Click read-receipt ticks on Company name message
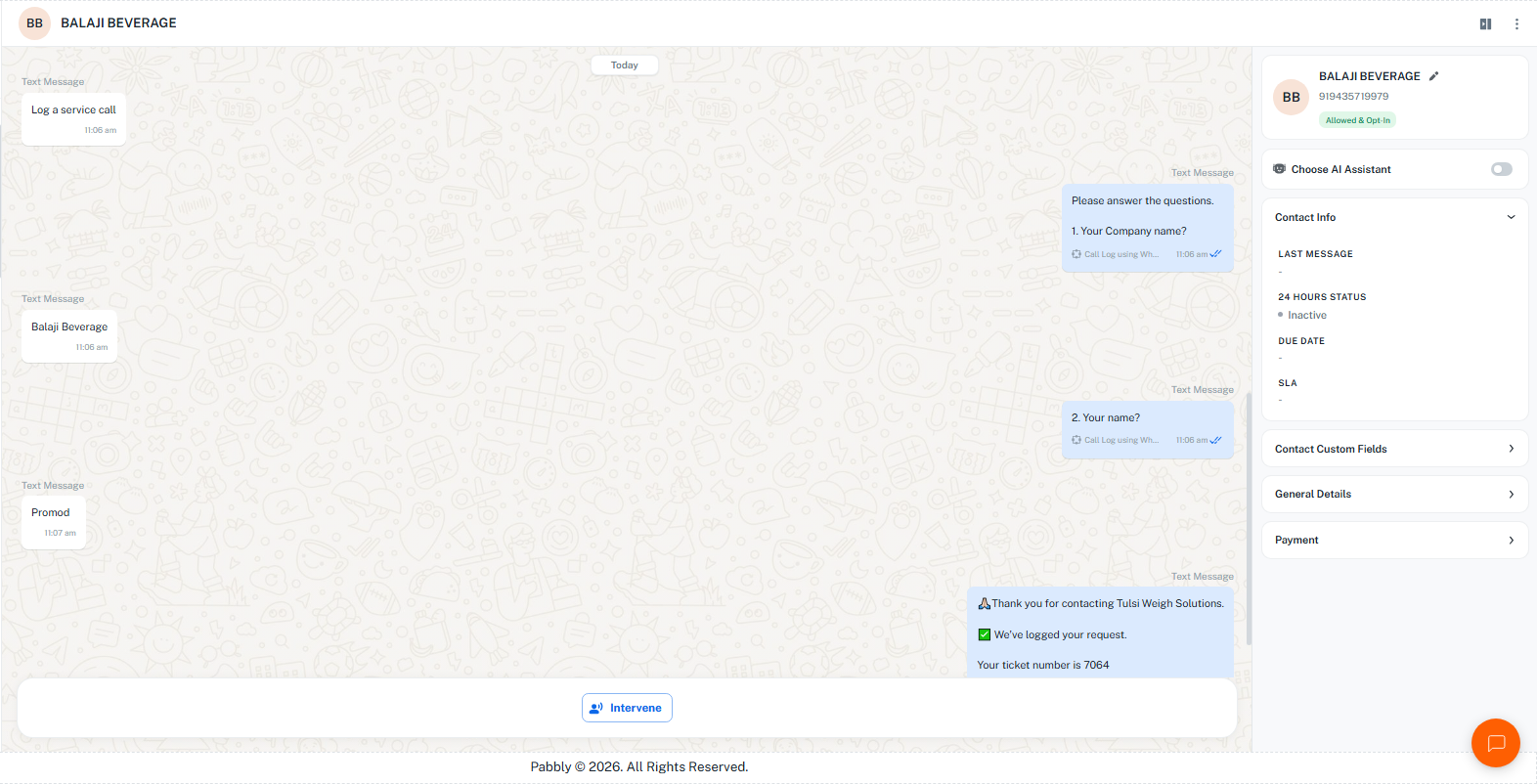 [1215, 254]
